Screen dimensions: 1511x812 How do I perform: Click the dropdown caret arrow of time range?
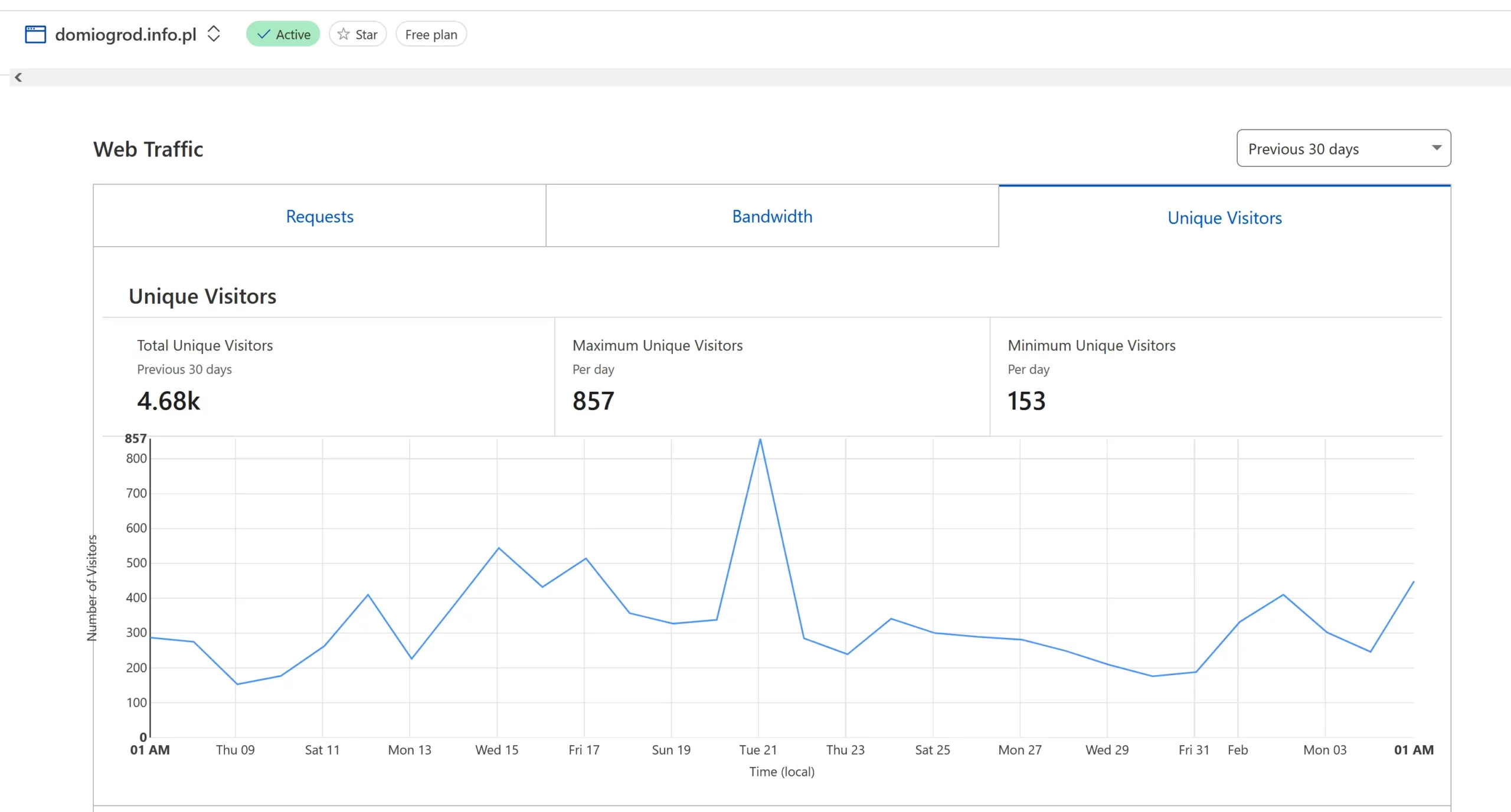1437,148
